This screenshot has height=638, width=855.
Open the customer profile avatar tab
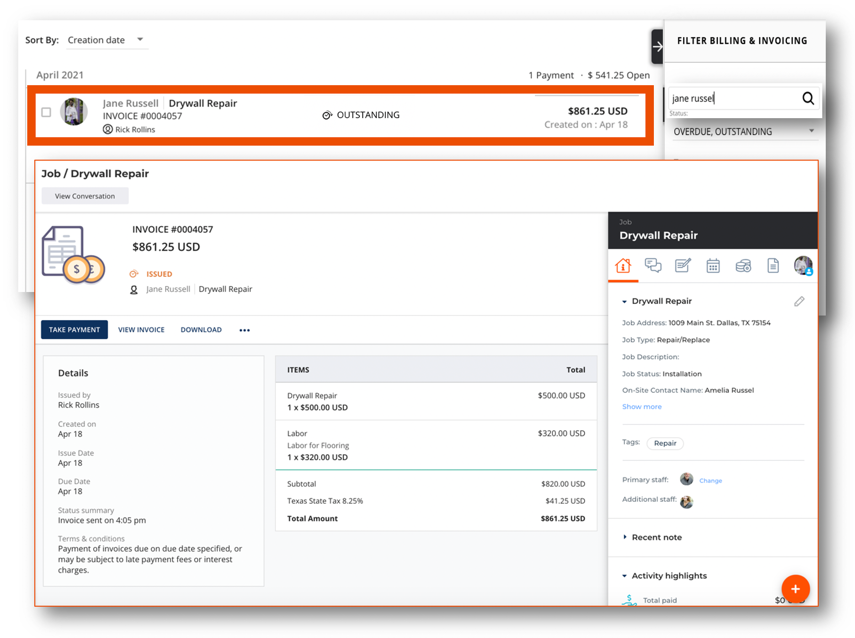click(803, 266)
